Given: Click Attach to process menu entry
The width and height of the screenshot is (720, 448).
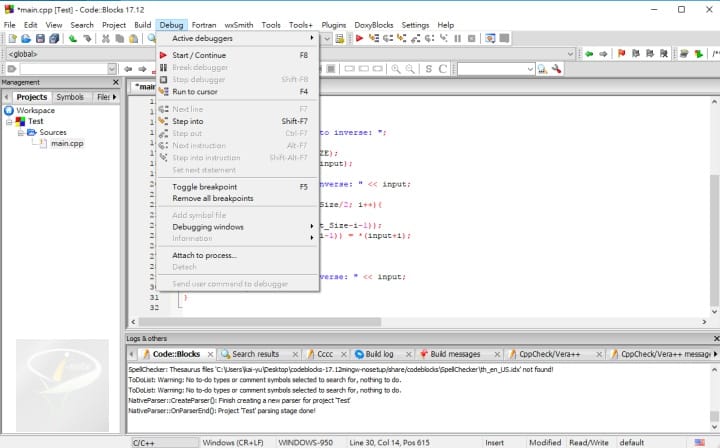Looking at the screenshot, I should coord(204,255).
